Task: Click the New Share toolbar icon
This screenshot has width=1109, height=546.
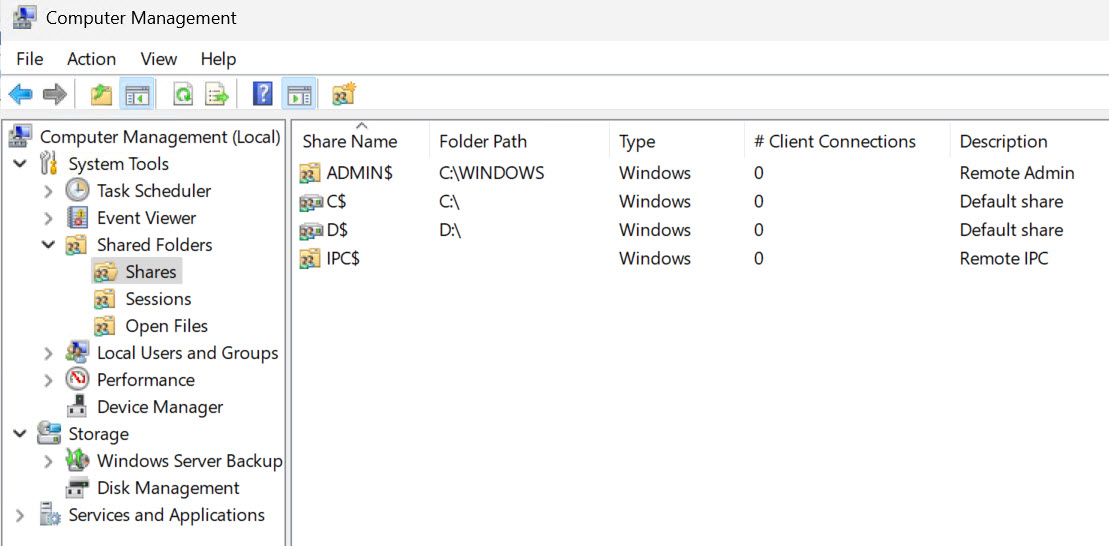Action: tap(344, 94)
